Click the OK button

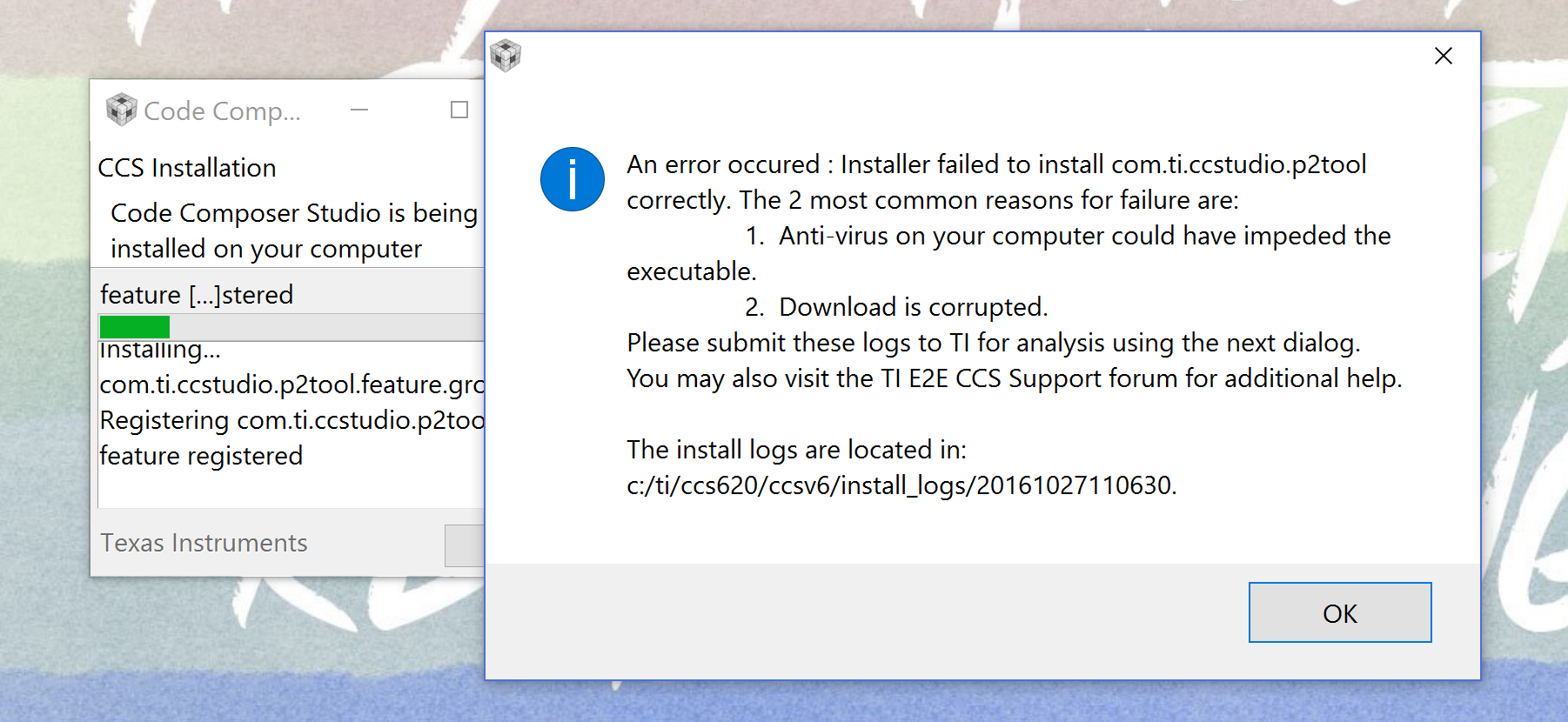tap(1339, 612)
